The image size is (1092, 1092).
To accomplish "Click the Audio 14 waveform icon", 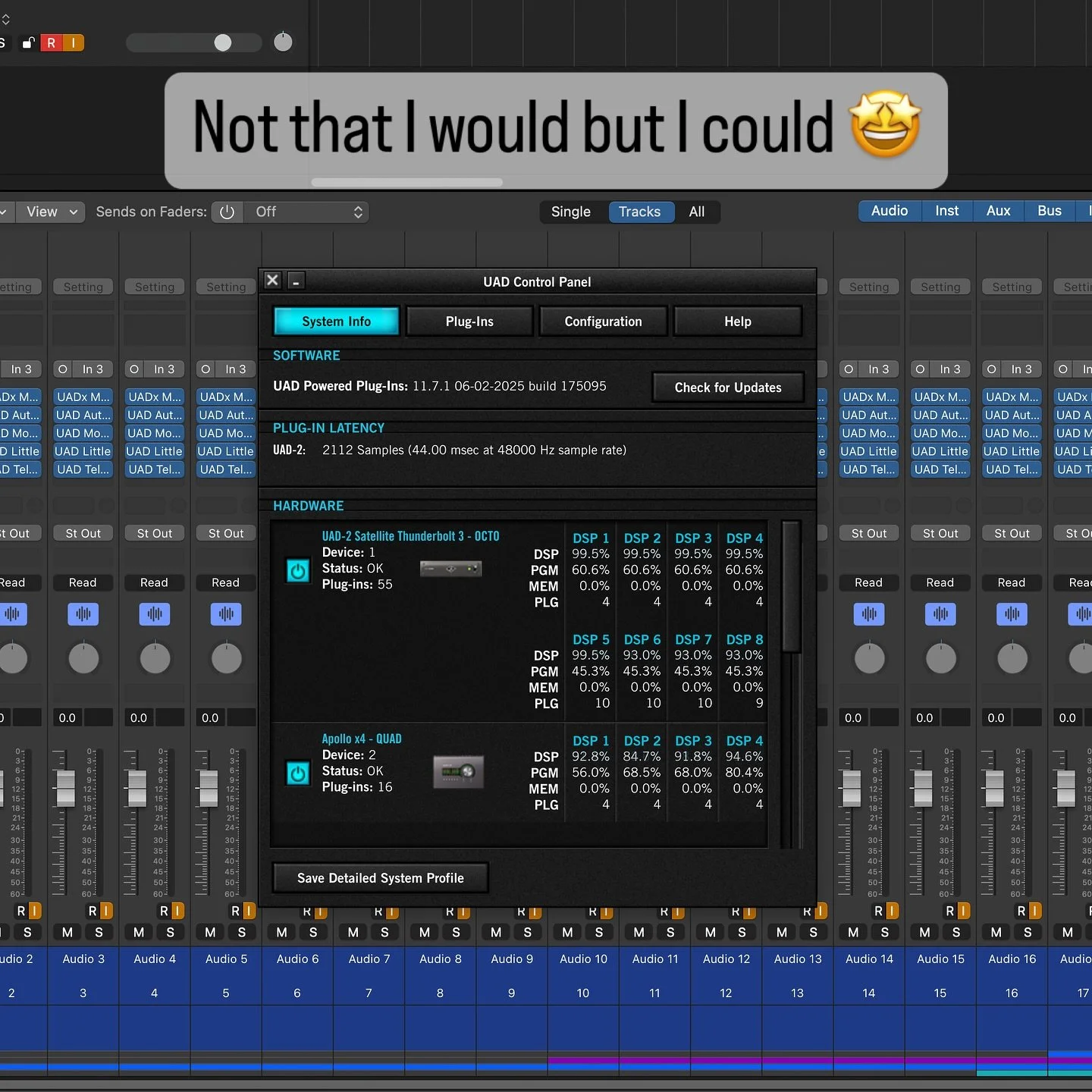I will 869,614.
